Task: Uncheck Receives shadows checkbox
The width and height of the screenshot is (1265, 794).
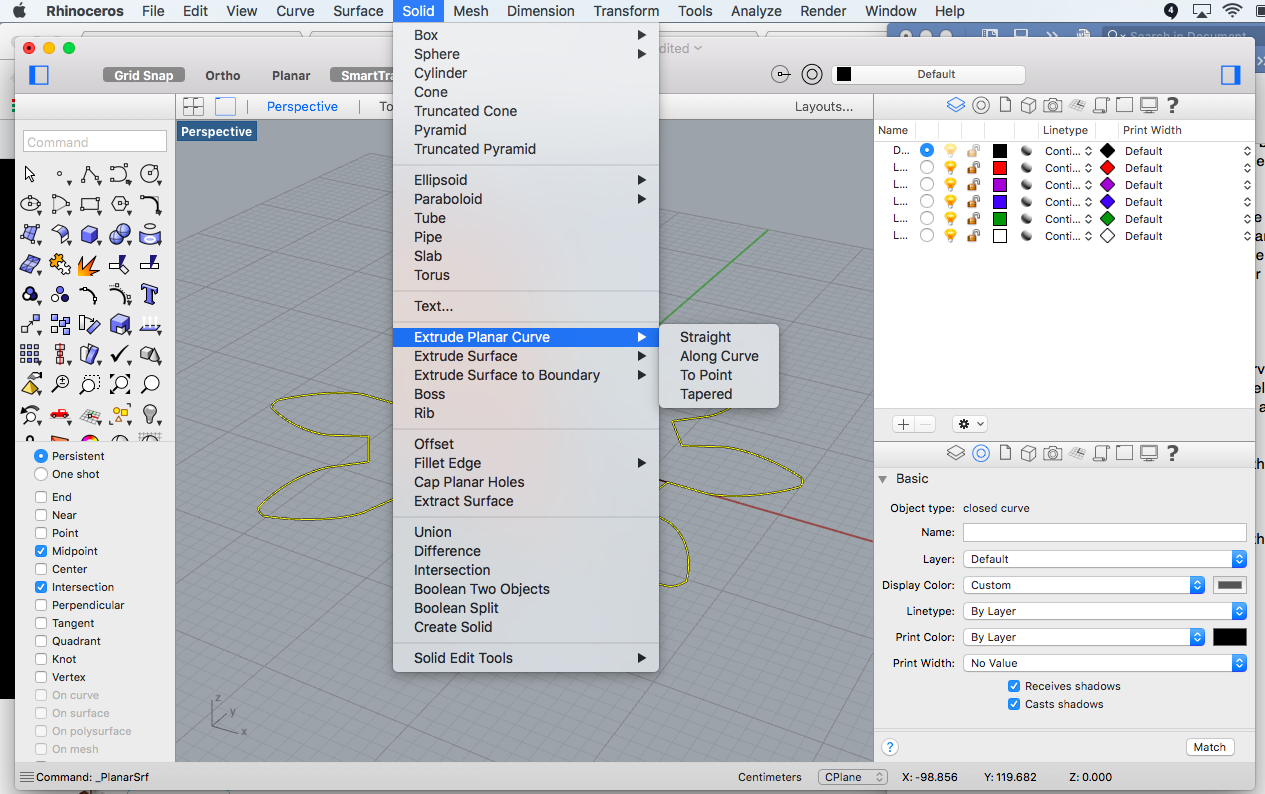Action: (x=1014, y=686)
